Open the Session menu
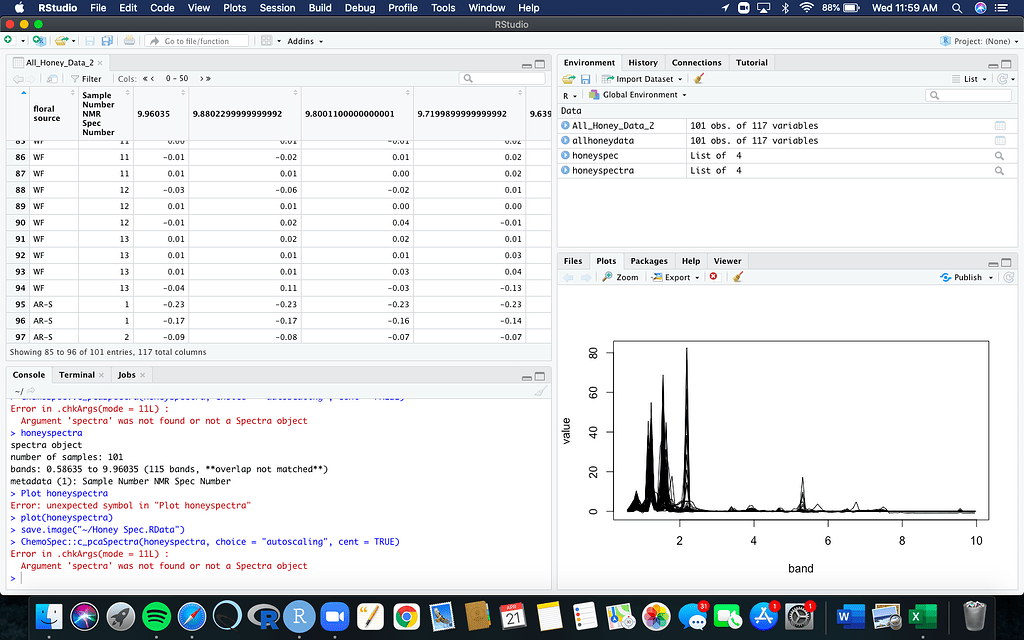 [x=278, y=8]
